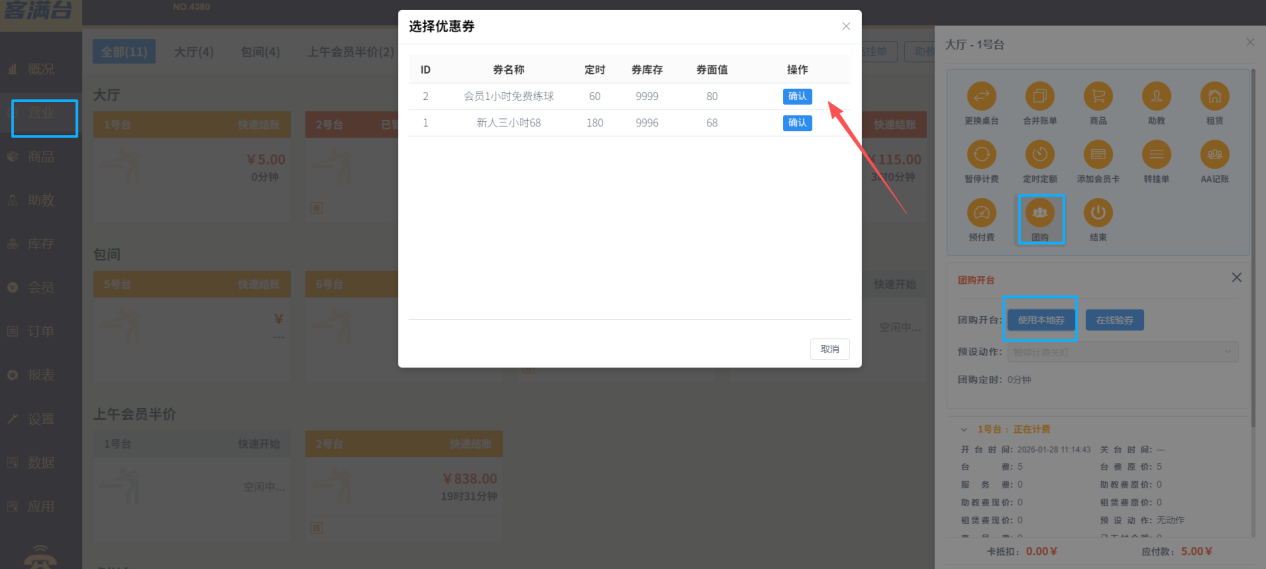Click 券名称 column header
1266x569 pixels.
[x=508, y=70]
